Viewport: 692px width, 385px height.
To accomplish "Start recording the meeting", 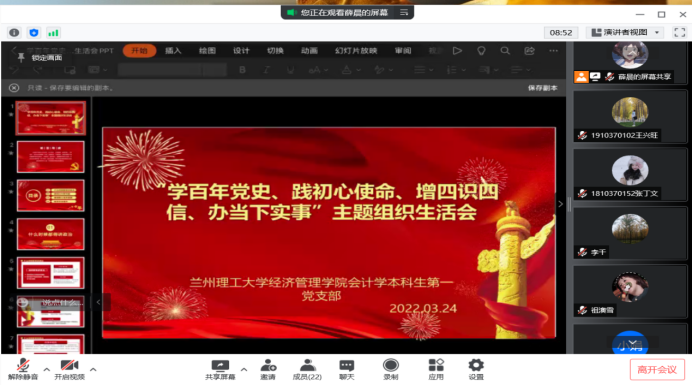I will [391, 370].
